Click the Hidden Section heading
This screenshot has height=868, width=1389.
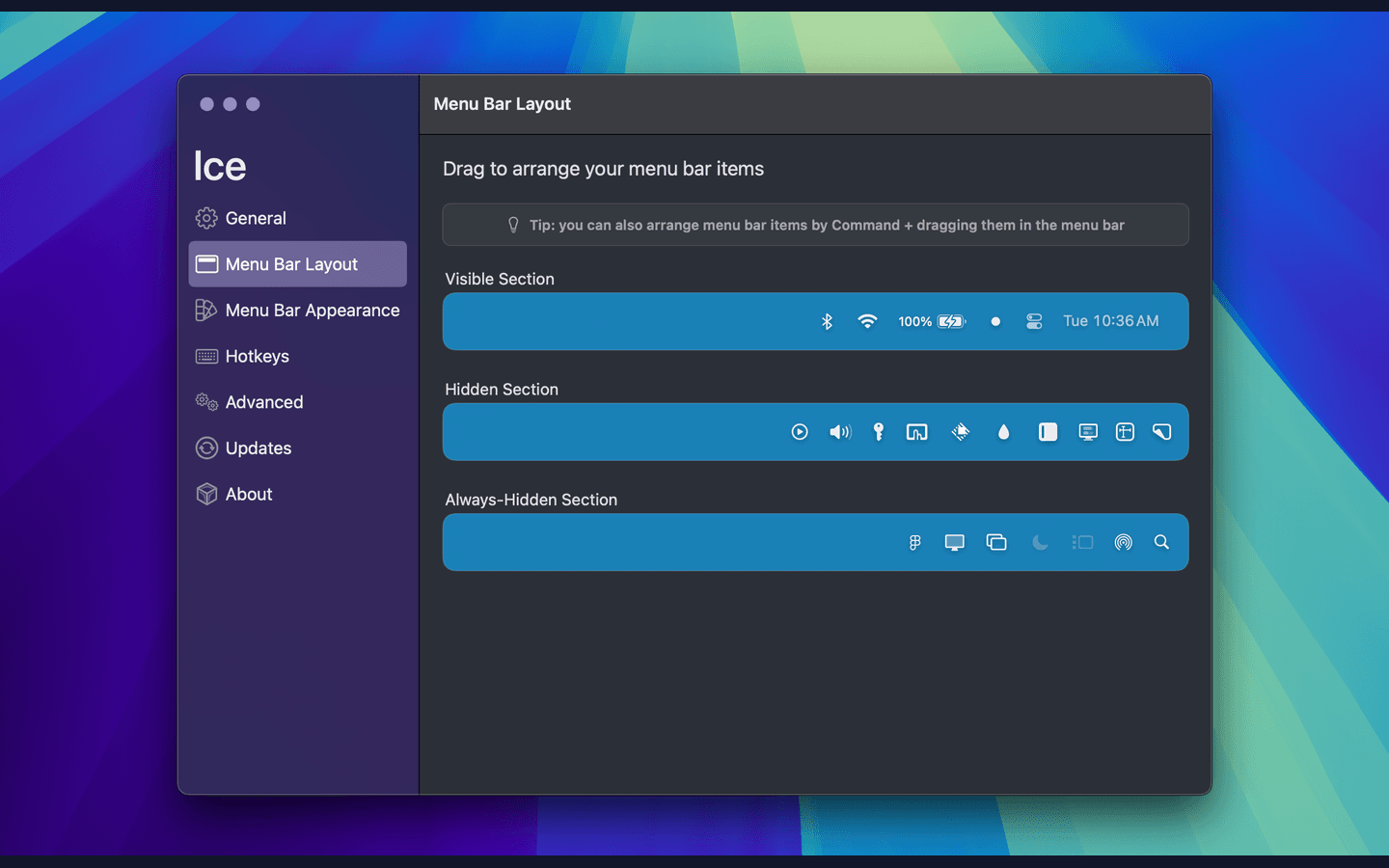pyautogui.click(x=502, y=390)
